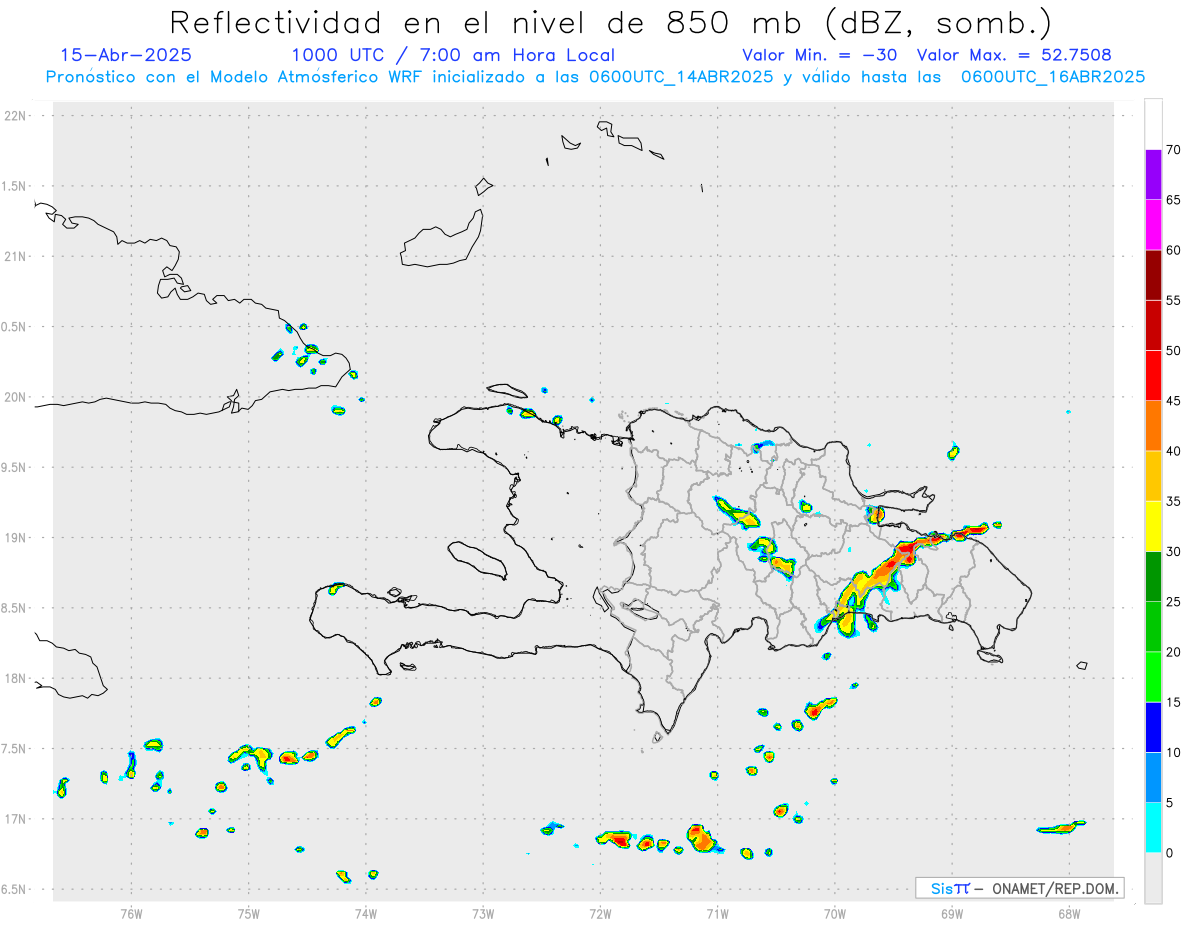Click the maroon 55–60 dBZ colorbar segment
Screen dimensions: 1200x927
(x=1153, y=275)
